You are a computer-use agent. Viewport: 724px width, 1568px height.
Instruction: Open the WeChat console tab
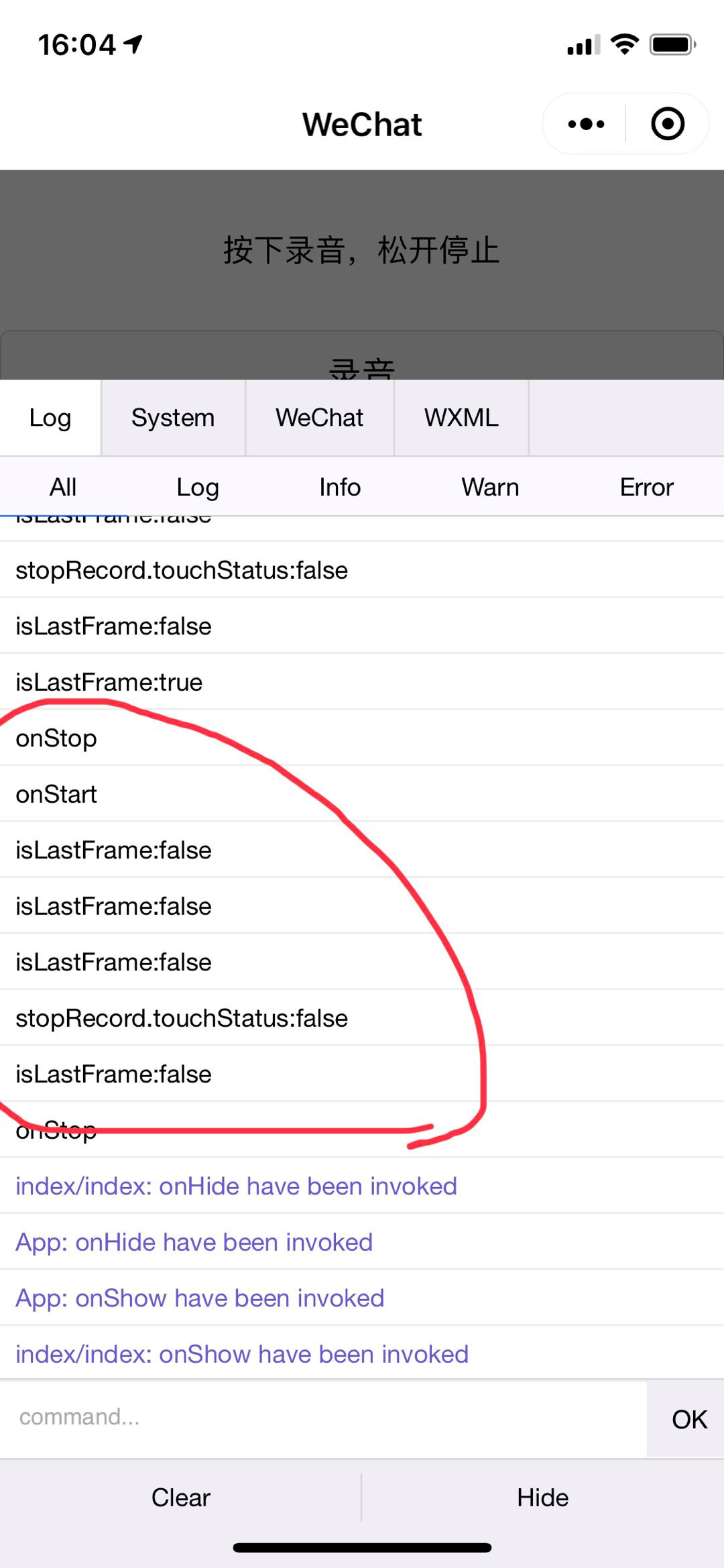[320, 418]
